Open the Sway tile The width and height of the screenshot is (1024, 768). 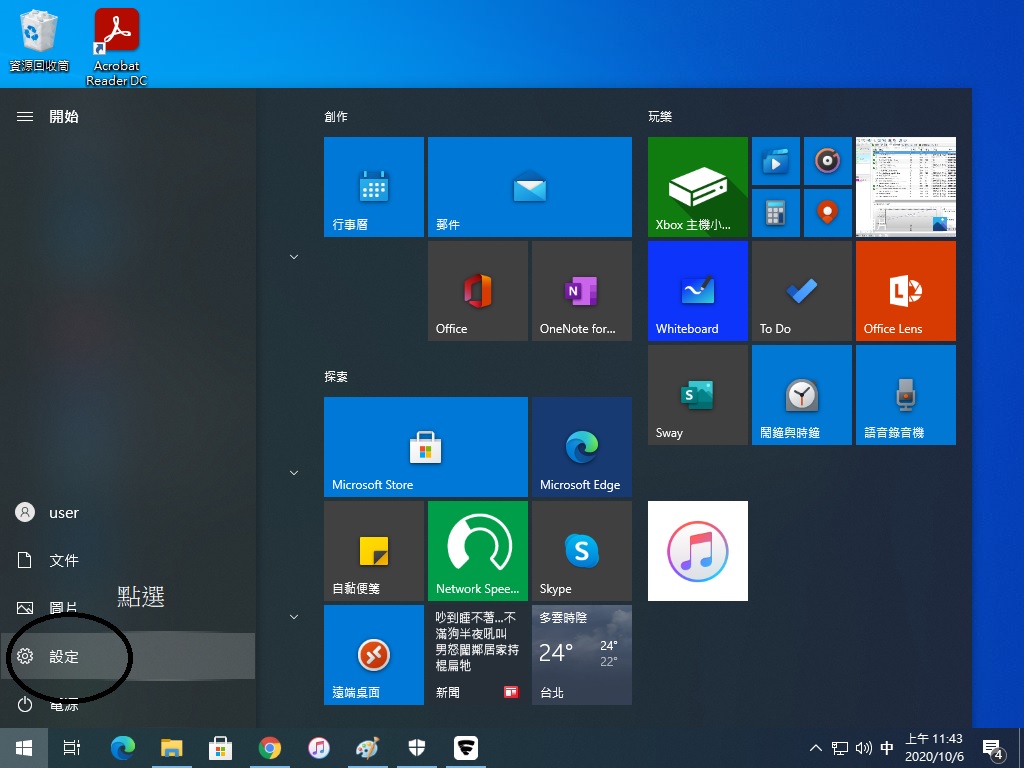(x=697, y=395)
